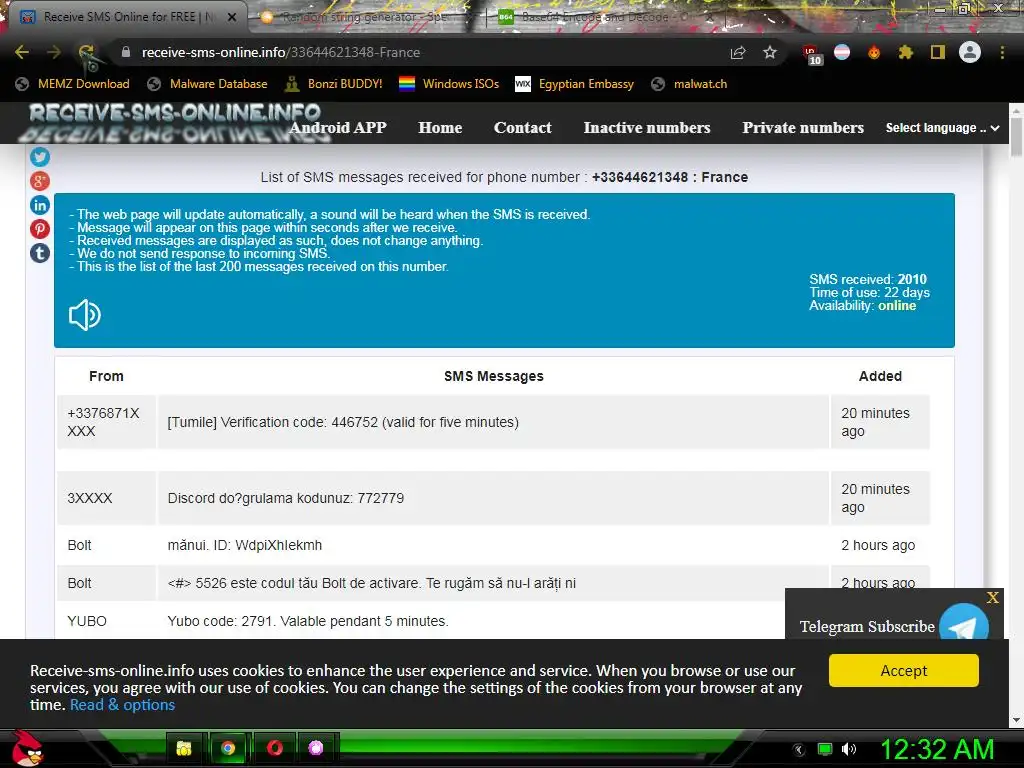Click the Added column header
This screenshot has width=1024, height=768.
click(880, 376)
